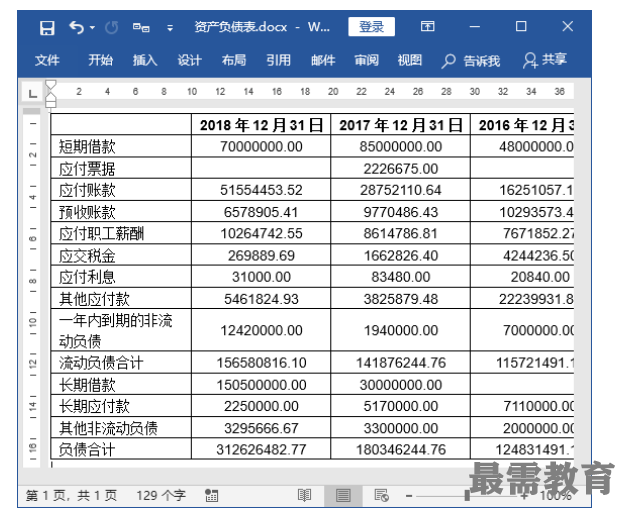Switch to the 审阅 tab
This screenshot has height=518, width=621.
point(366,60)
